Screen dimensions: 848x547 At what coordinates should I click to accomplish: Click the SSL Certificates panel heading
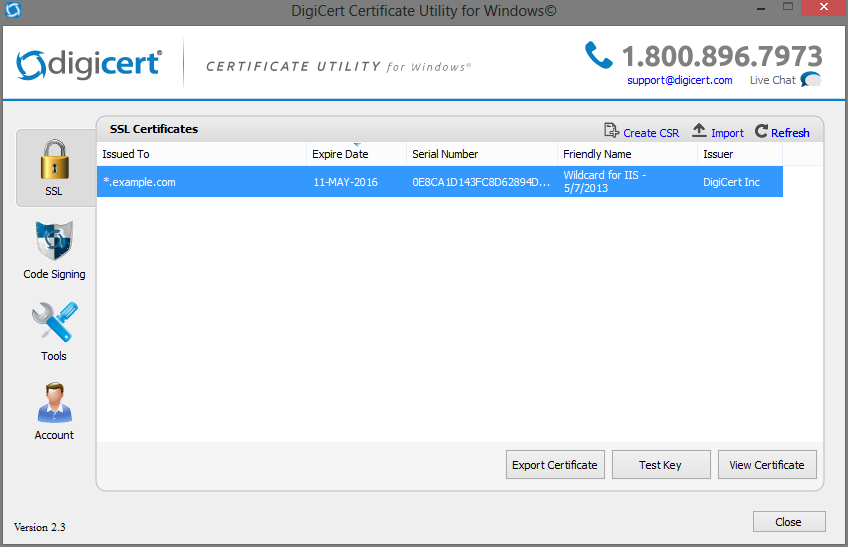pos(154,129)
